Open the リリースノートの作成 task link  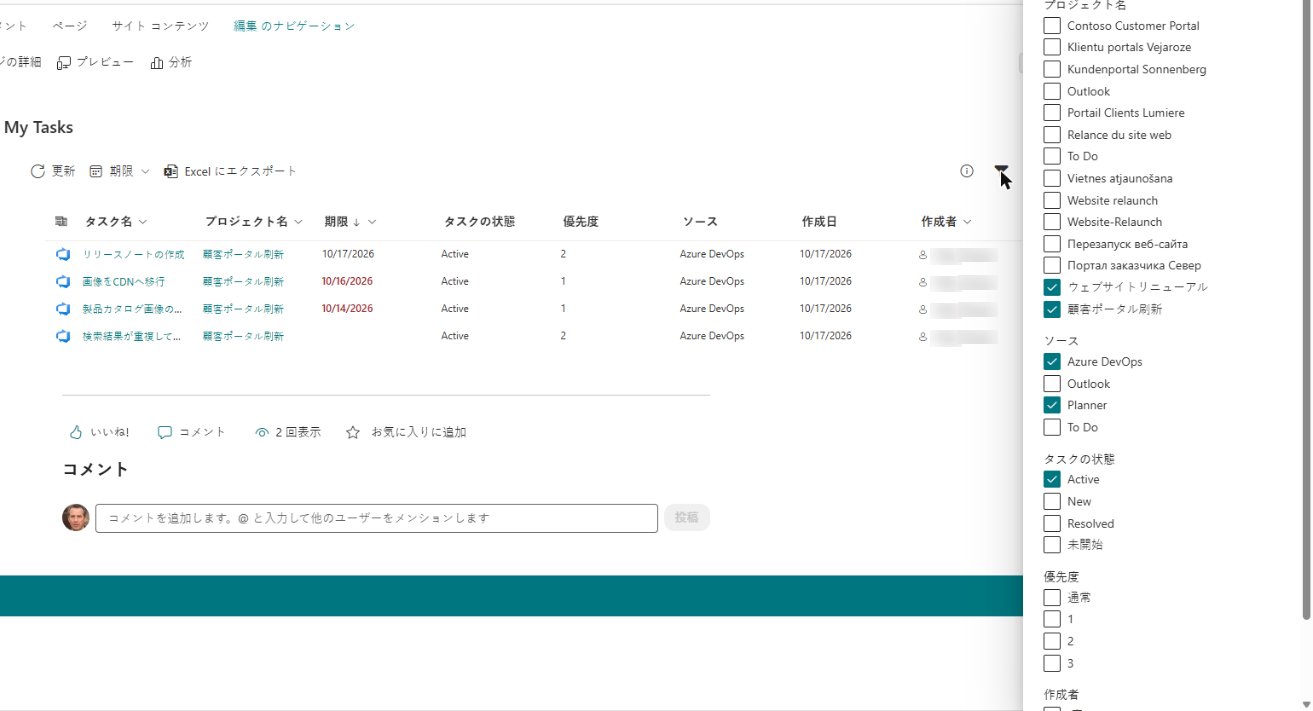coord(133,254)
